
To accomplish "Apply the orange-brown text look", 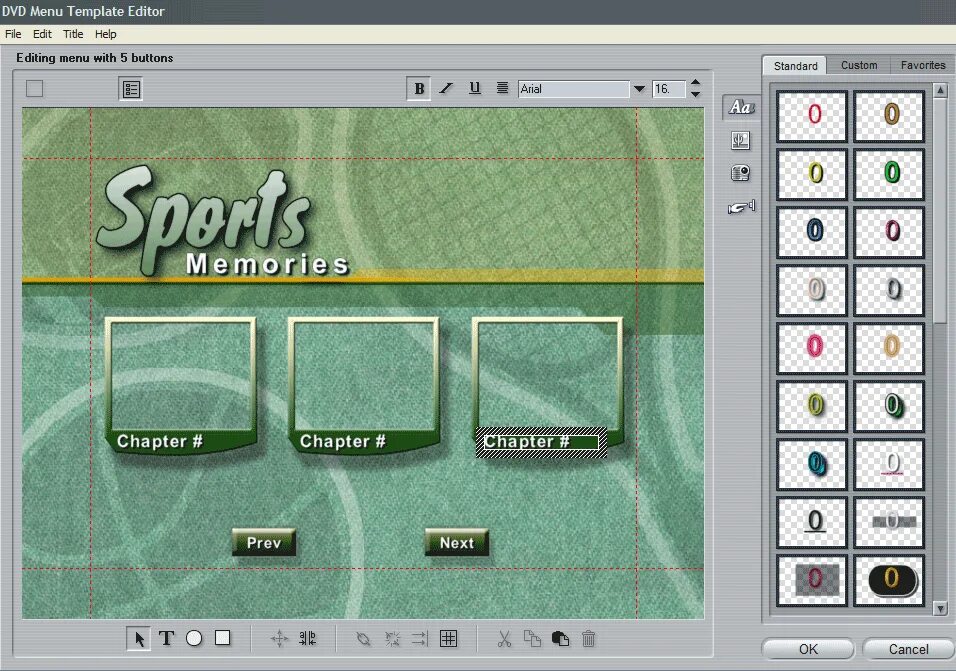I will (890, 116).
